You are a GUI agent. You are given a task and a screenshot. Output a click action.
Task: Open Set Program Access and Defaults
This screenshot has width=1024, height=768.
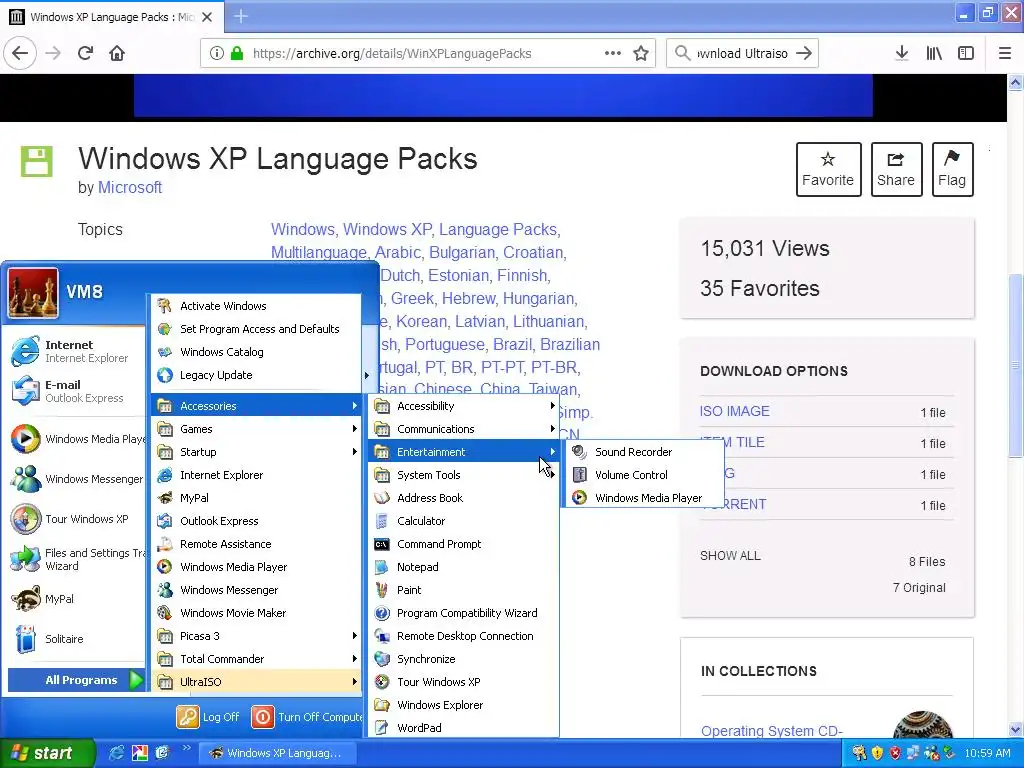[x=257, y=328]
